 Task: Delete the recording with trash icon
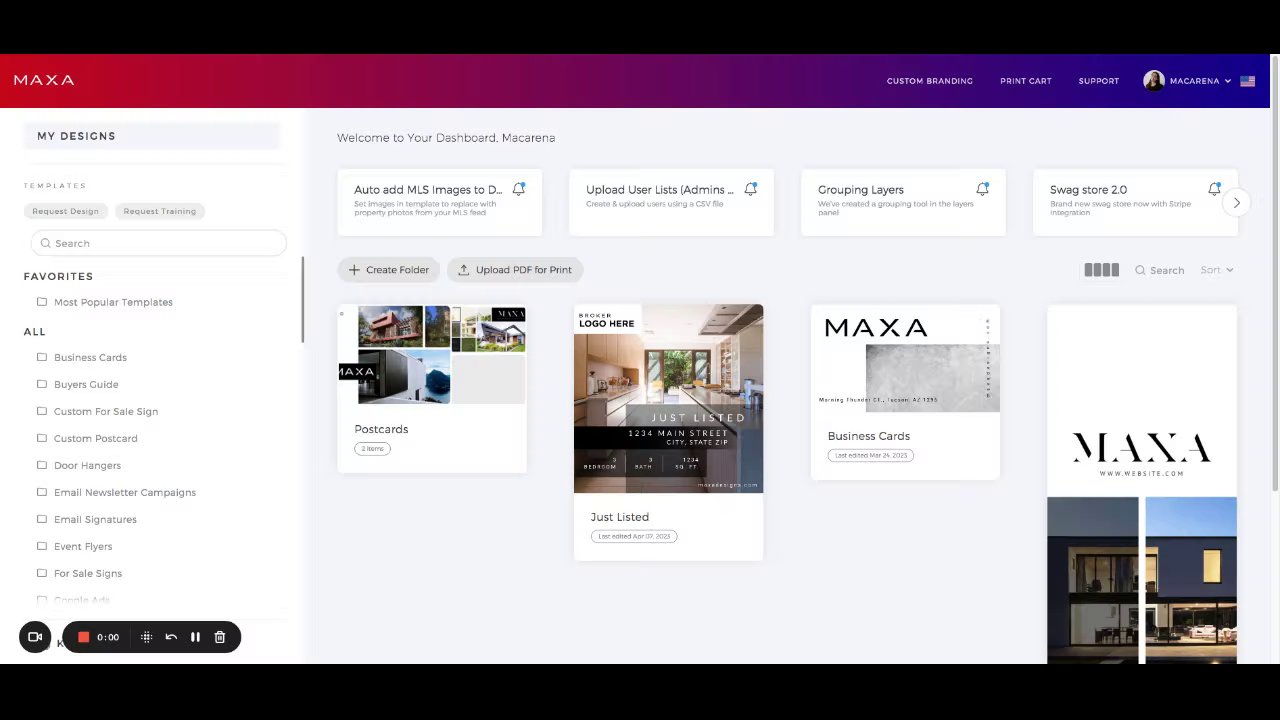(x=220, y=637)
